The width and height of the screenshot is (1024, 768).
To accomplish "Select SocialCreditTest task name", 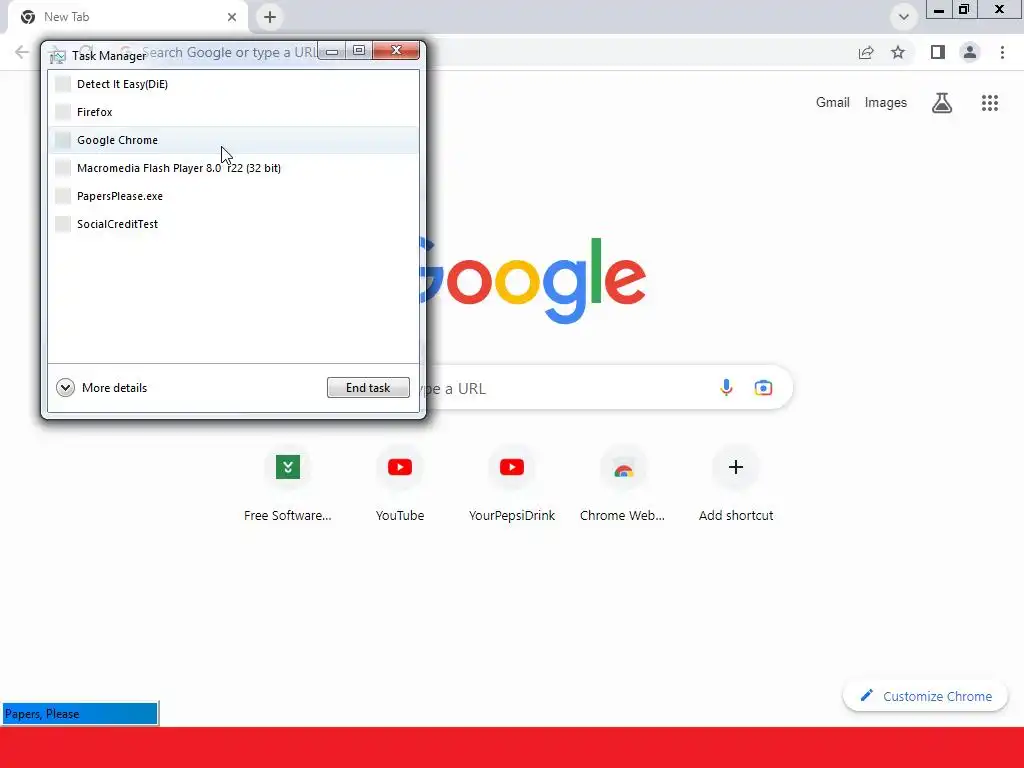I will click(x=118, y=224).
